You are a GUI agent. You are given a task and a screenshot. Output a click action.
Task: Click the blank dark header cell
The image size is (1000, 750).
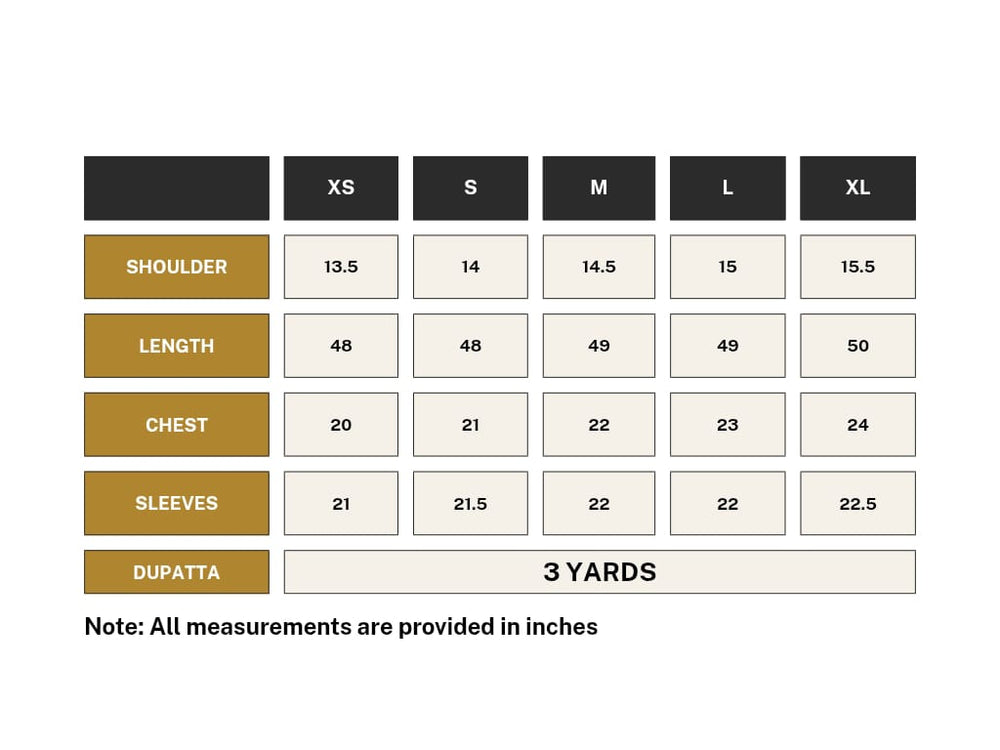pos(176,188)
